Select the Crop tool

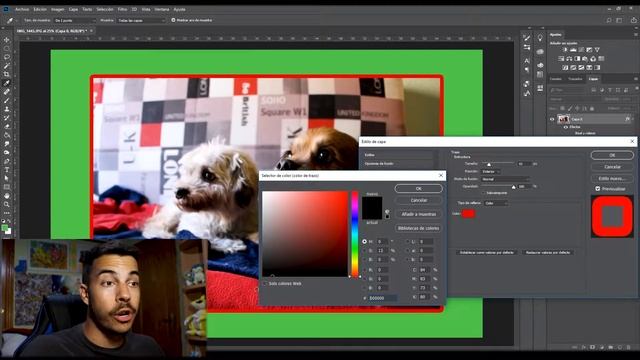(7, 74)
